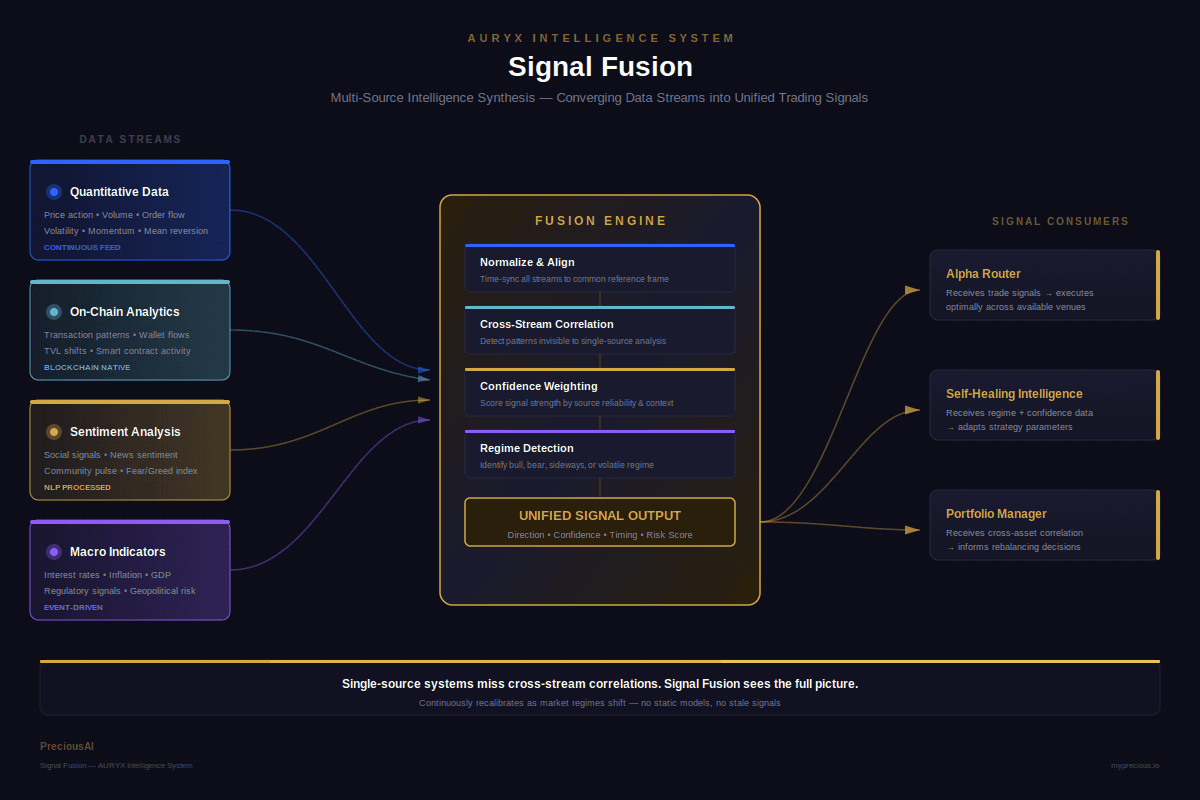Enable the BLOCKCHAIN NATIVE indicator
The height and width of the screenshot is (800, 1200).
click(85, 367)
